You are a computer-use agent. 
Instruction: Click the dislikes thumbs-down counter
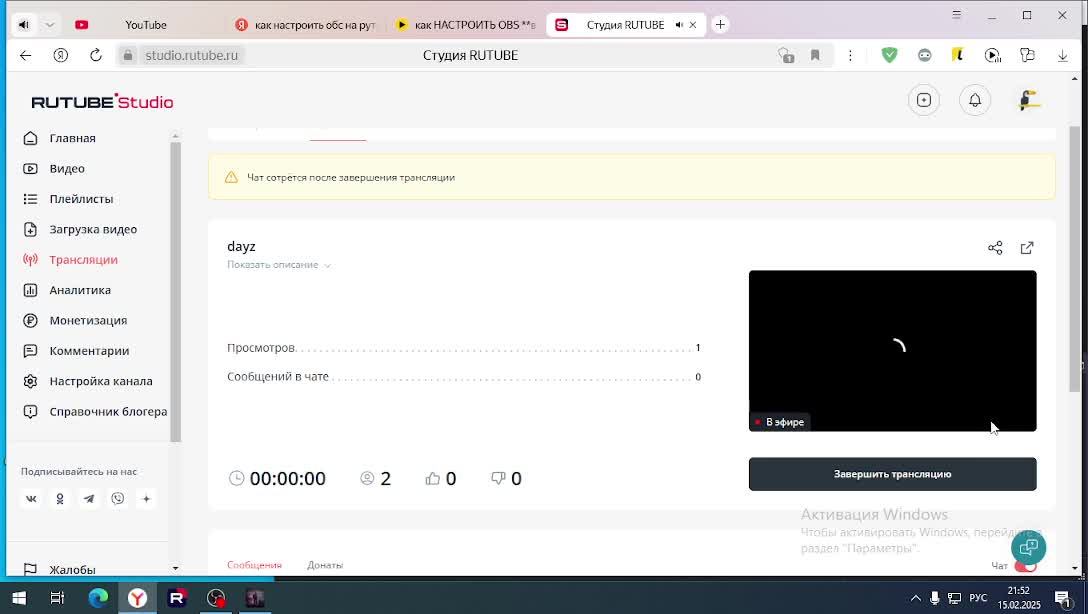point(507,479)
